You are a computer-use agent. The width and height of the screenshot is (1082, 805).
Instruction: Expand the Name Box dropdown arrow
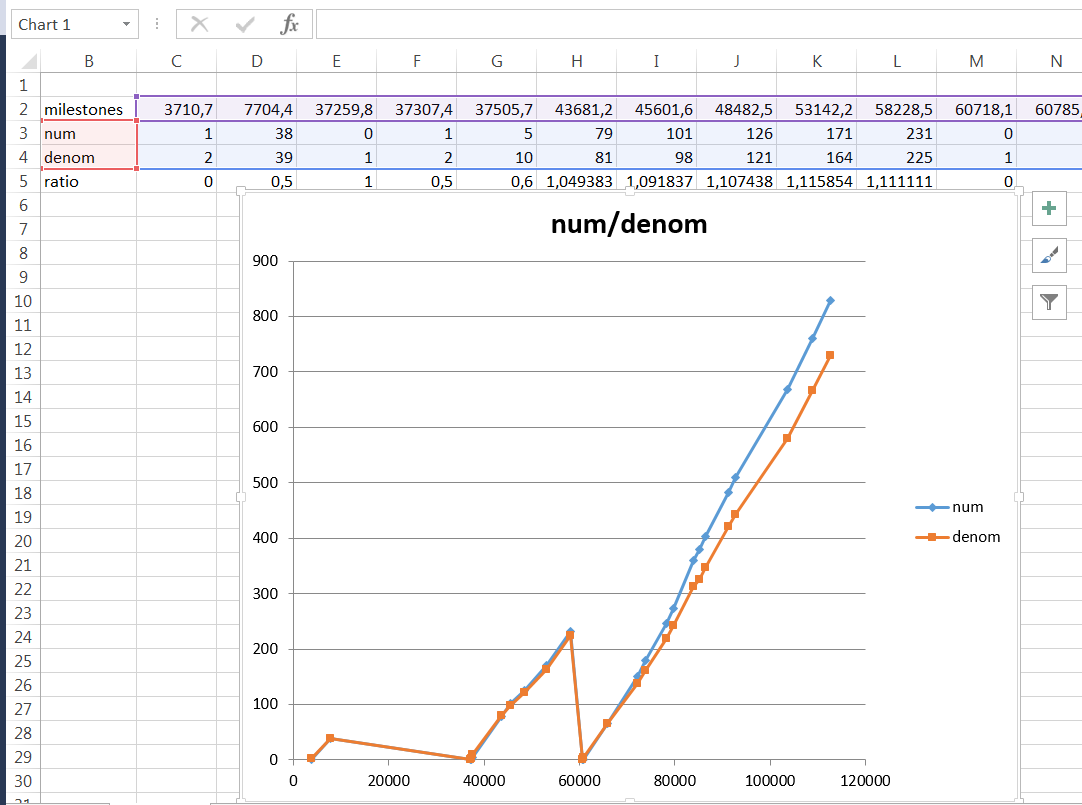[126, 24]
